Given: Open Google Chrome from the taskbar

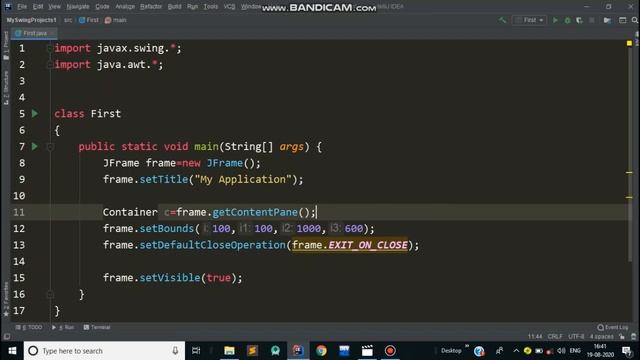Looking at the screenshot, I should 321,351.
